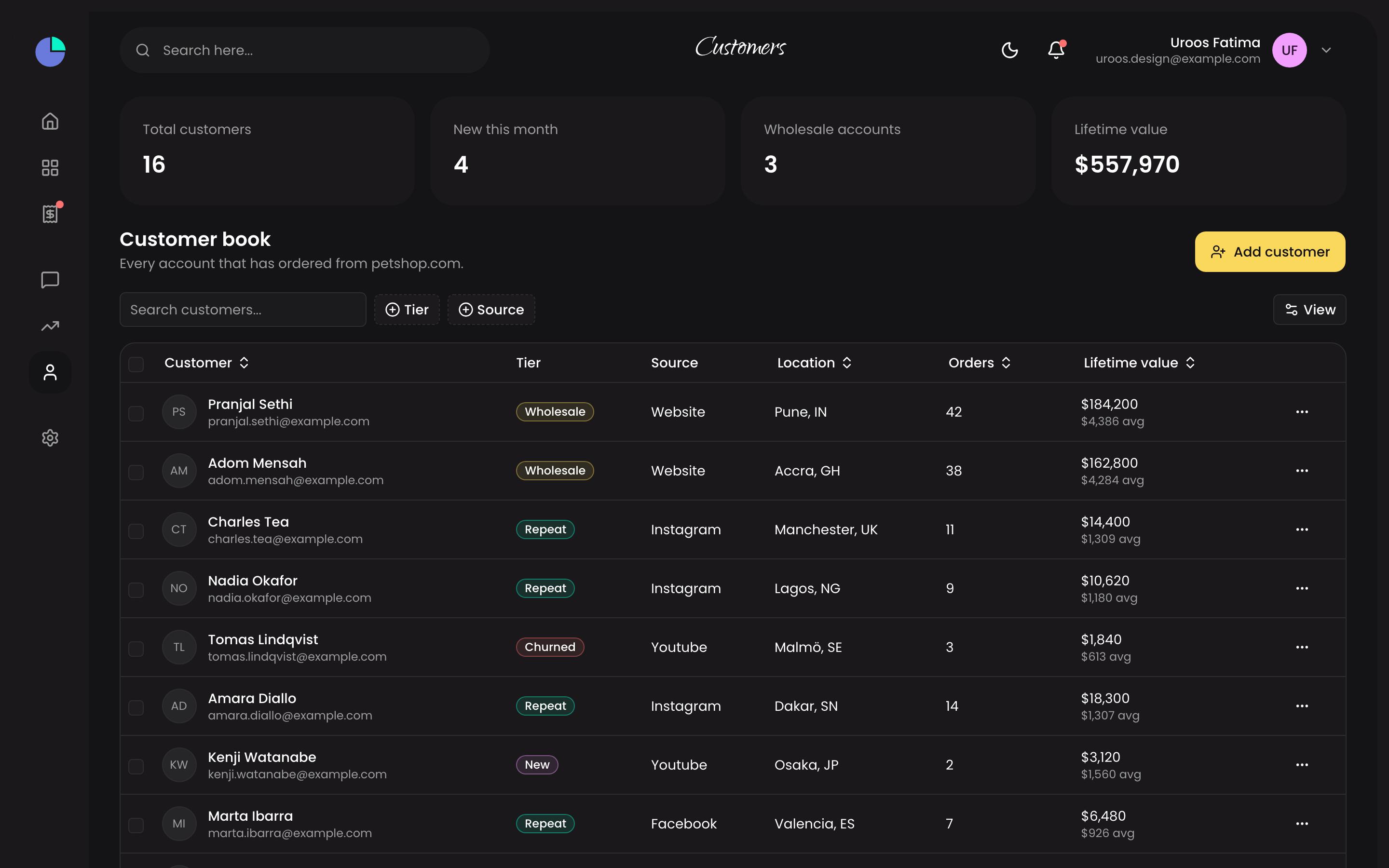
Task: Open row actions for Amara Diallo
Action: (1302, 706)
